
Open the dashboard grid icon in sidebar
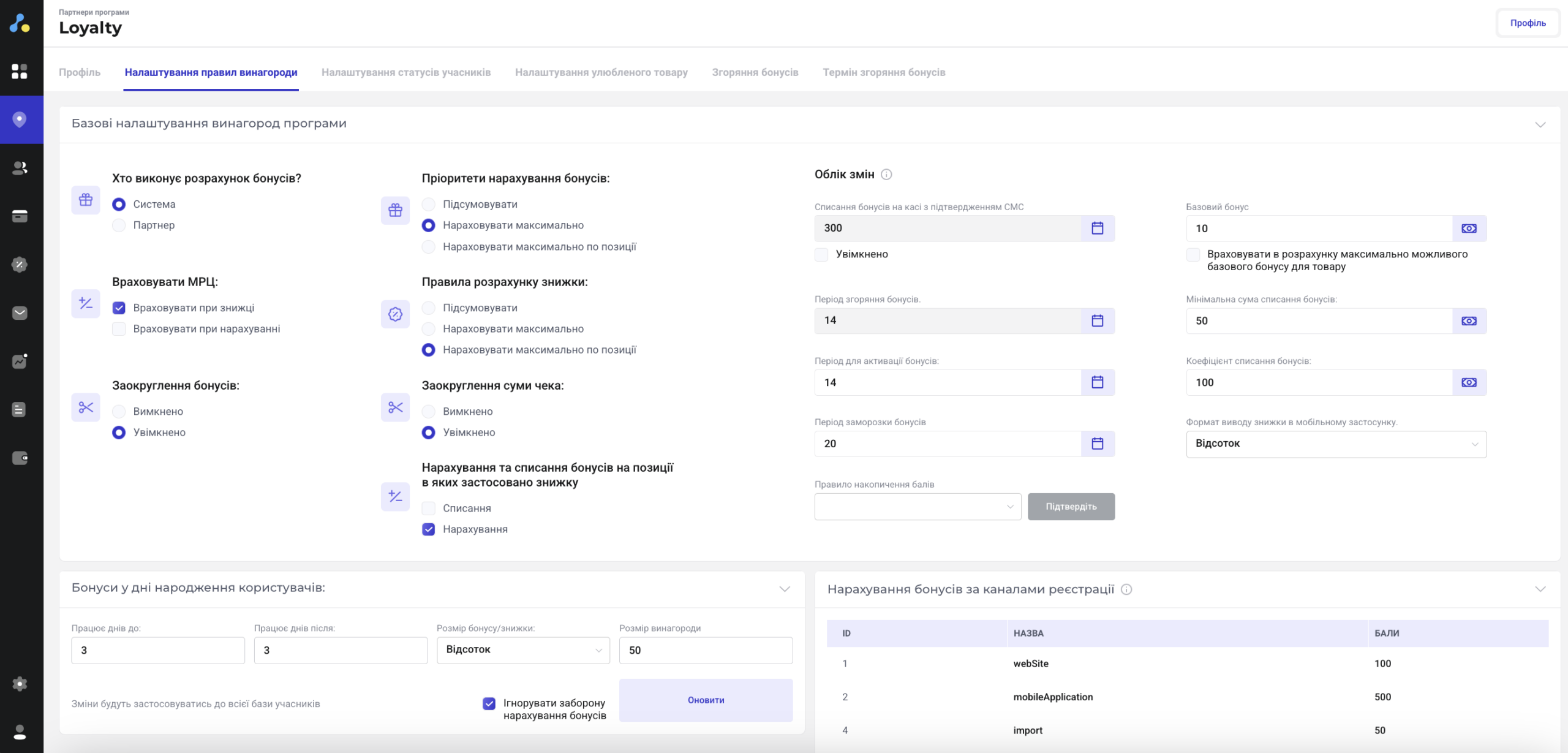coord(20,72)
